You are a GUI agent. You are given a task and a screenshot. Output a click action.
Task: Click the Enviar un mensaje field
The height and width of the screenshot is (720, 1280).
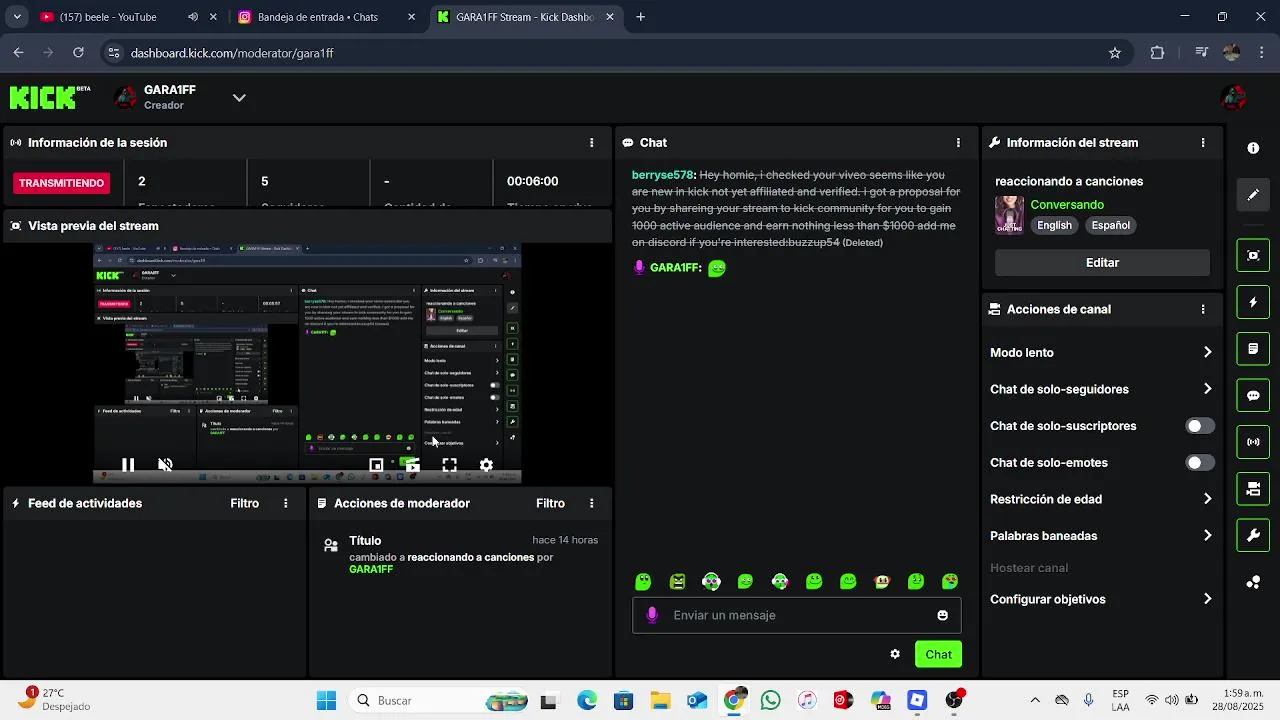796,615
